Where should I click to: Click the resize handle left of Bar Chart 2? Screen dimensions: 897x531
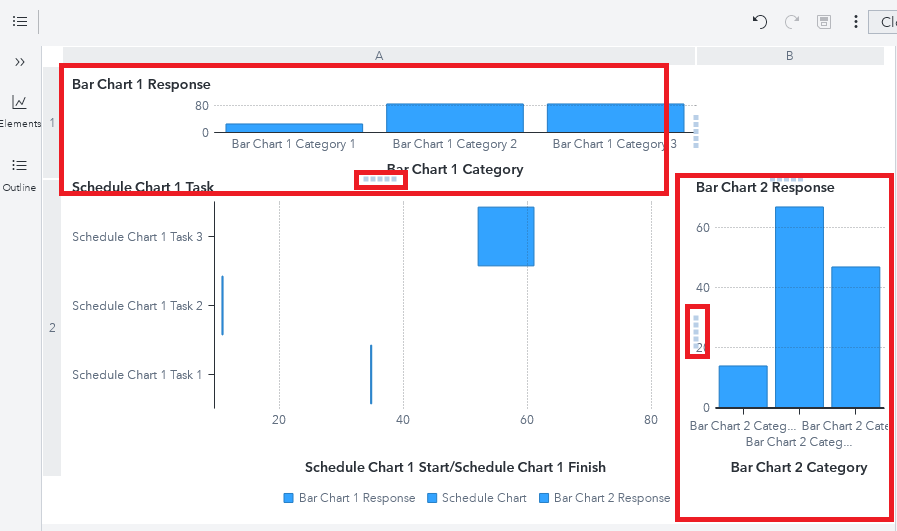coord(697,330)
